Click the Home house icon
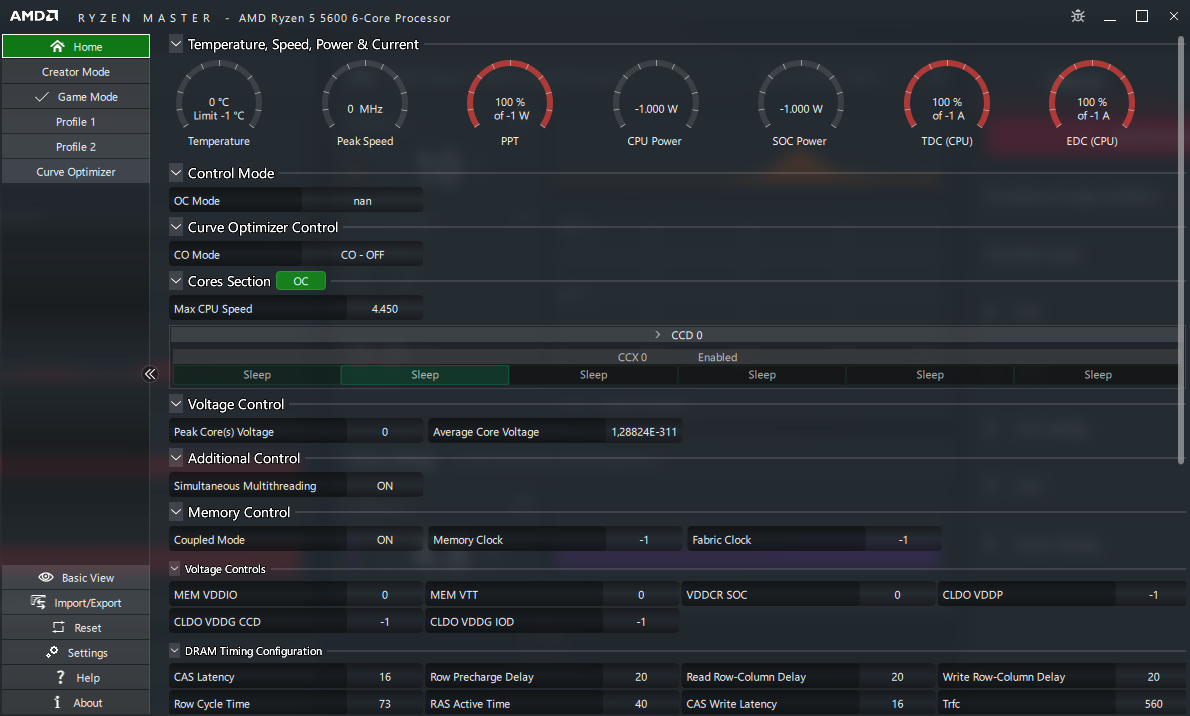Screen dimensions: 1190x716 57,46
